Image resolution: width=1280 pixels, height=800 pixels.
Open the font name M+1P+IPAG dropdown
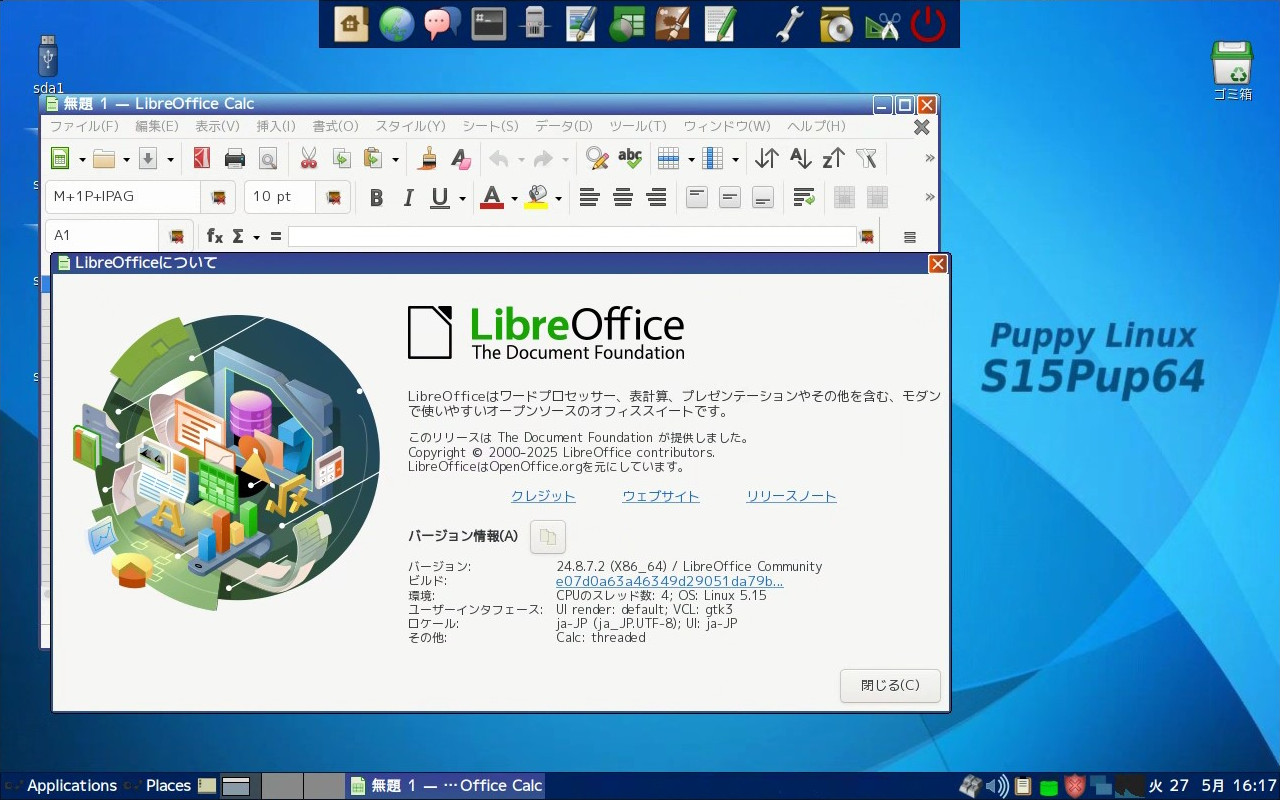218,198
